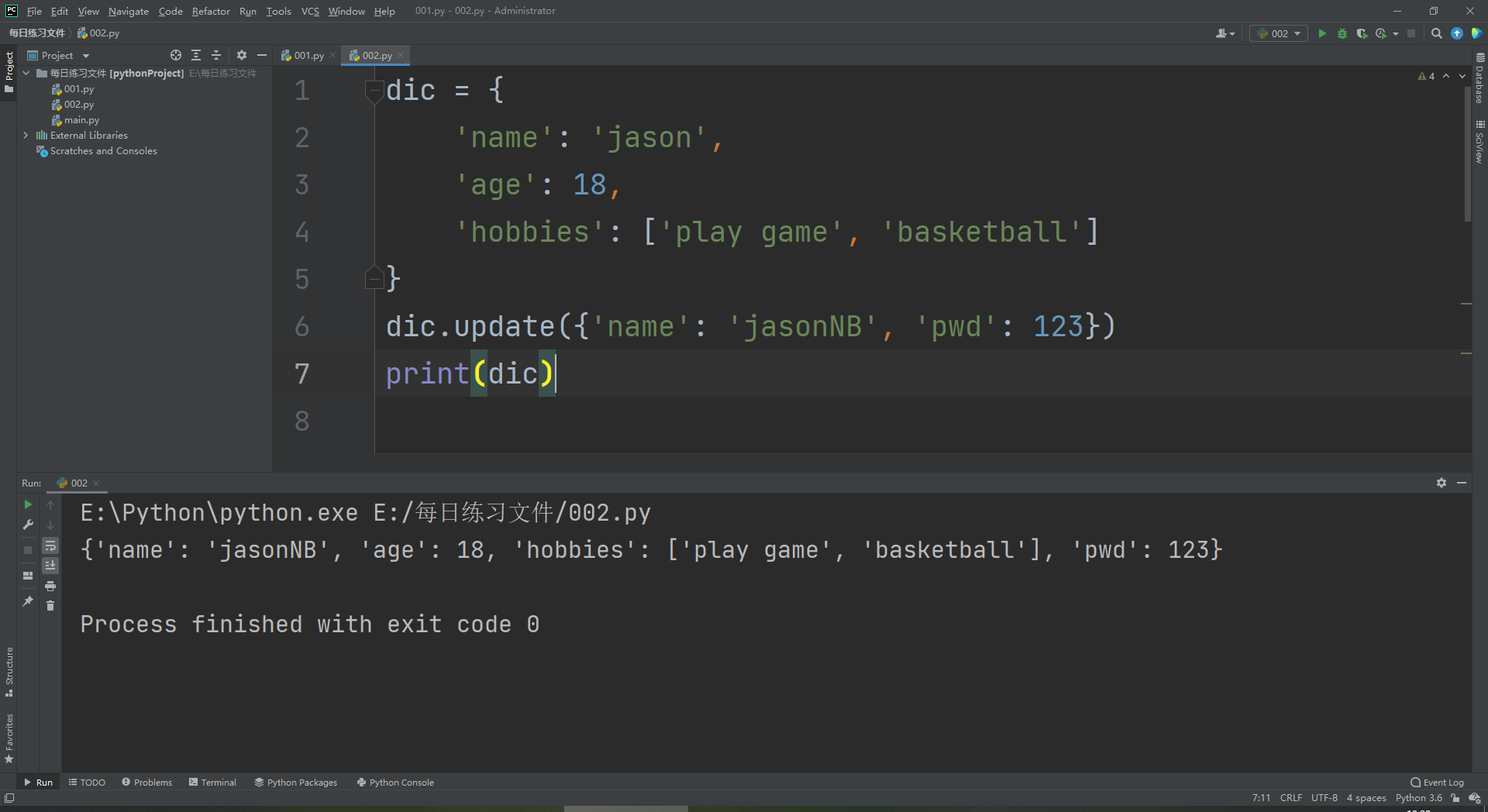This screenshot has width=1488, height=812.
Task: Fold the dic block at line 1
Action: (374, 91)
